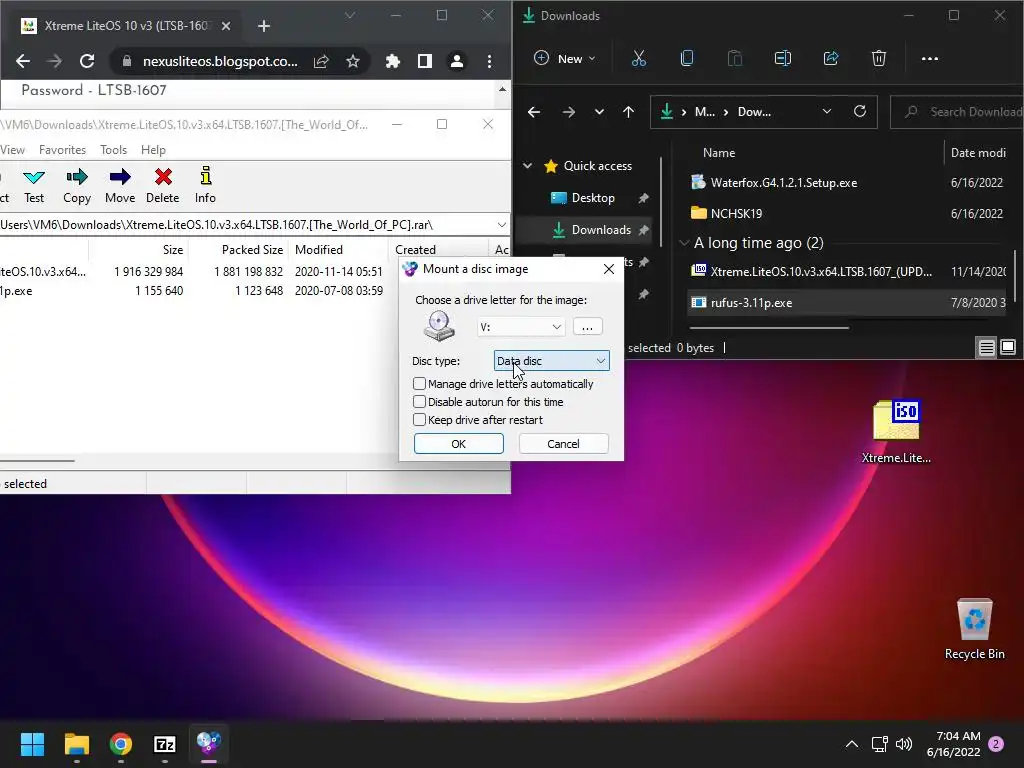Click trash Delete icon in Explorer command bar

[878, 59]
